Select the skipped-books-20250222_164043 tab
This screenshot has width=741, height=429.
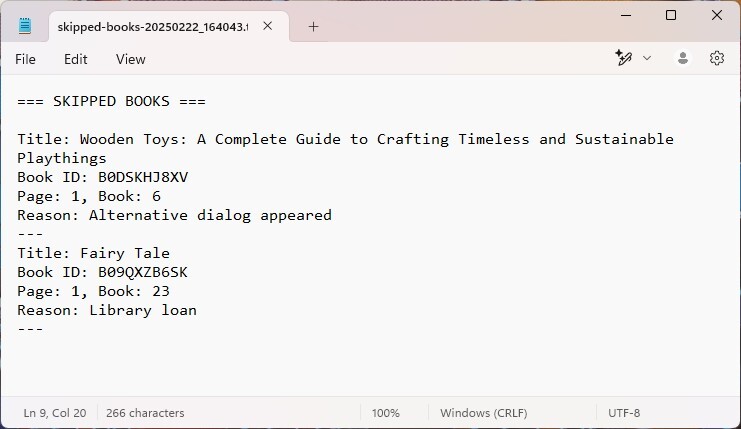coord(153,26)
